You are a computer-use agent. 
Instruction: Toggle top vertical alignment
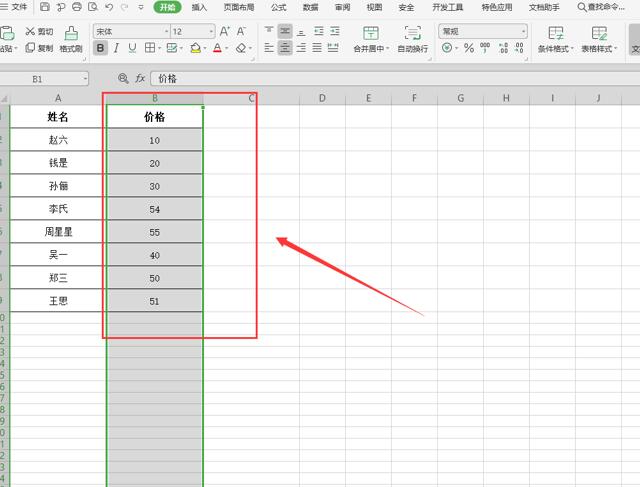tap(269, 31)
